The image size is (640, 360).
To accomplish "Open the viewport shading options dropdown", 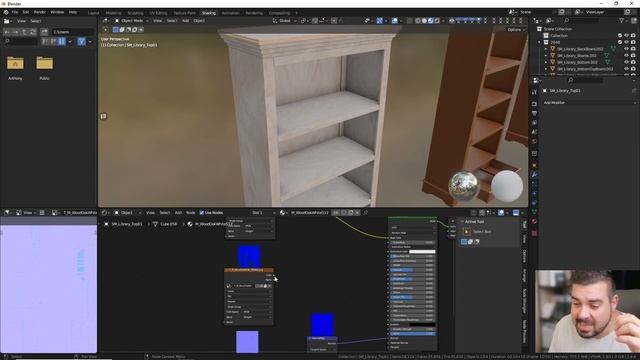I will coord(443,20).
